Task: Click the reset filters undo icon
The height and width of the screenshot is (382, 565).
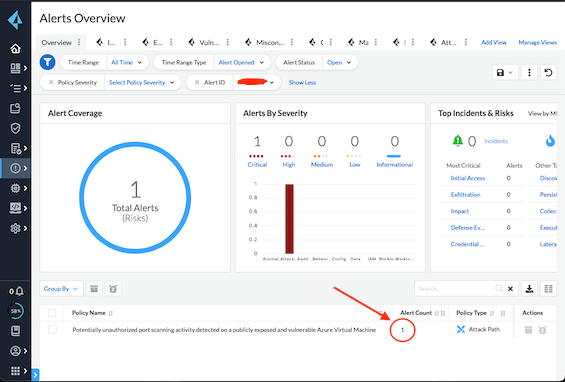Action: tap(548, 73)
